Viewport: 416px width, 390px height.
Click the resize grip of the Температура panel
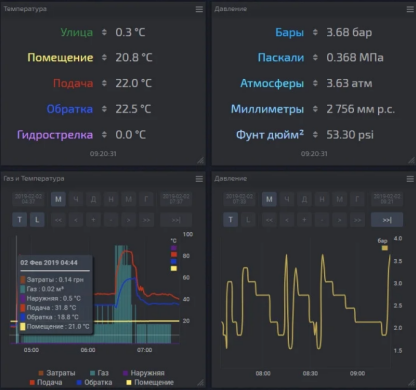201,160
